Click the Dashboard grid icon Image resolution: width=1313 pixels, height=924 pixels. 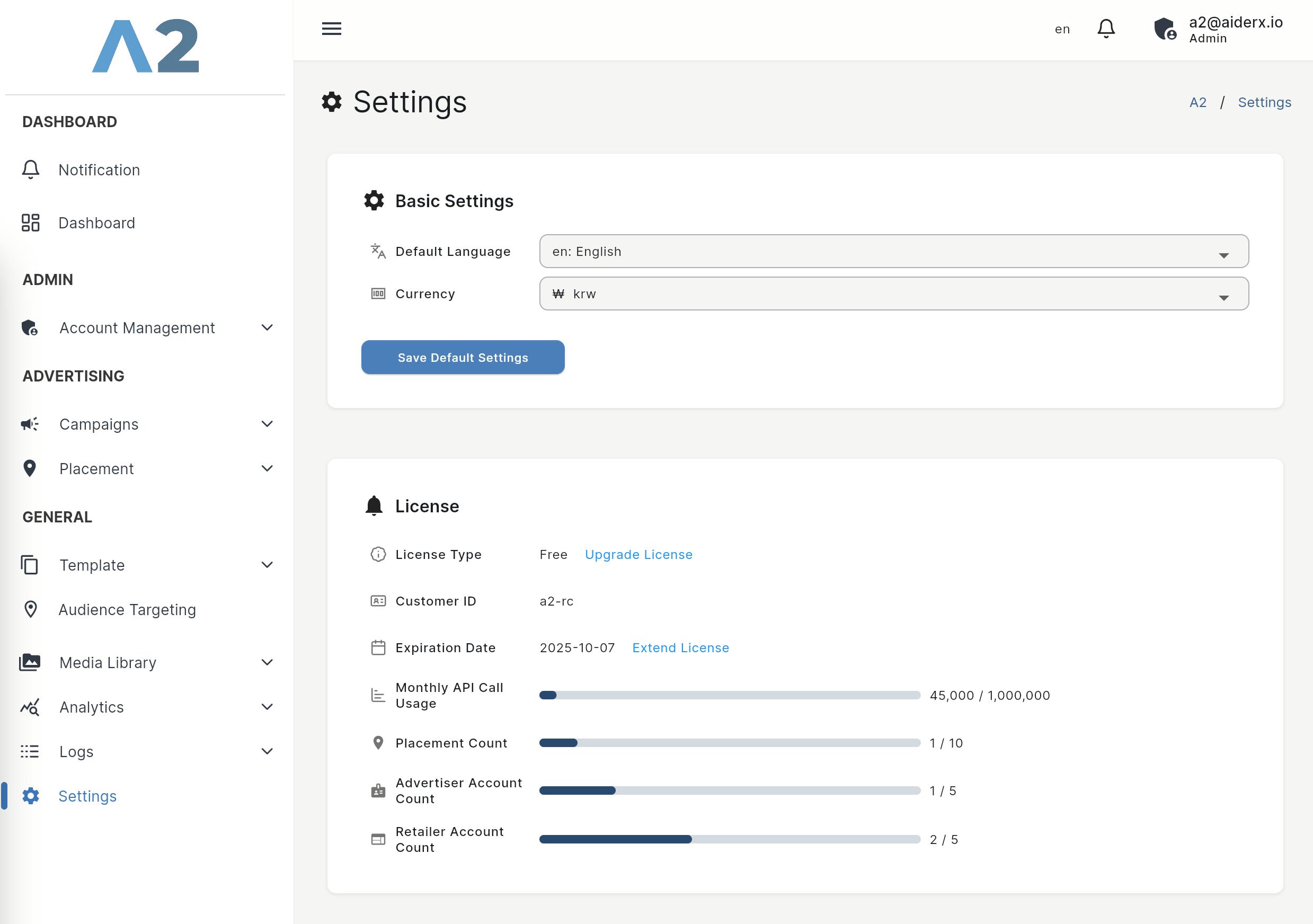pos(31,223)
